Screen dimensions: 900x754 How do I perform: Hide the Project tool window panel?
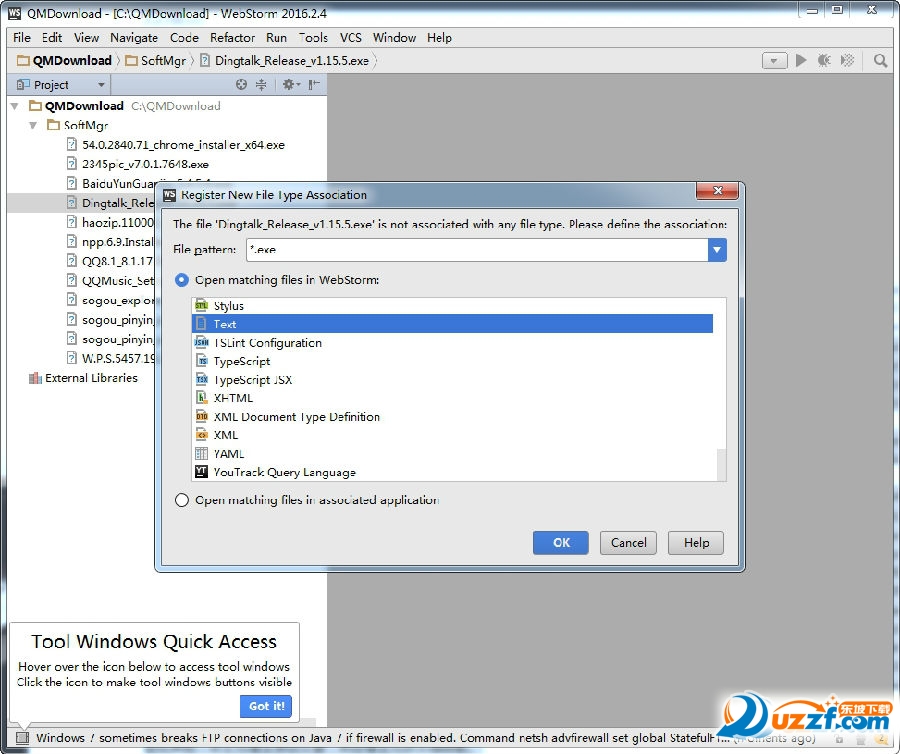(x=311, y=85)
